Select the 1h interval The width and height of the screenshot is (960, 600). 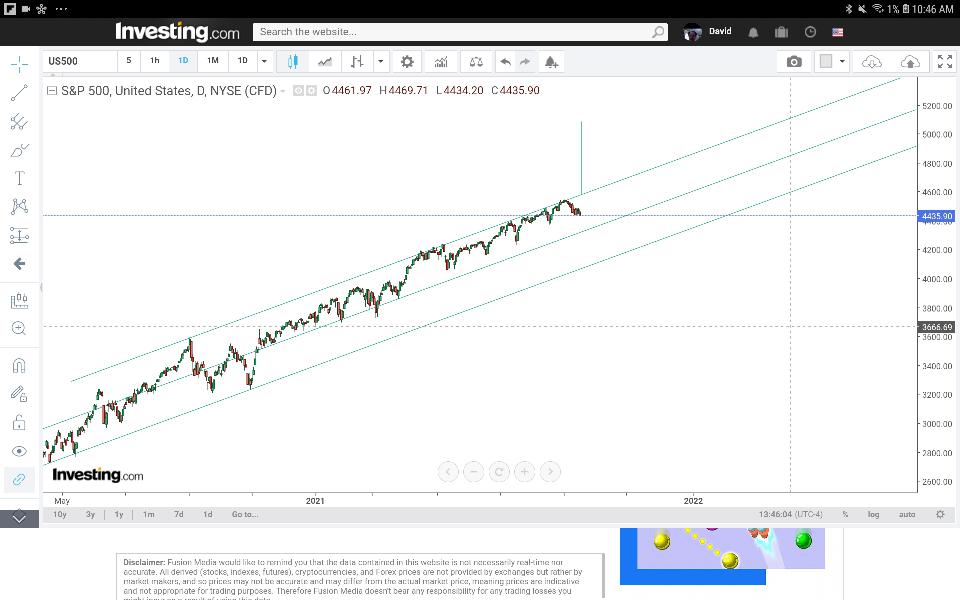(x=155, y=61)
